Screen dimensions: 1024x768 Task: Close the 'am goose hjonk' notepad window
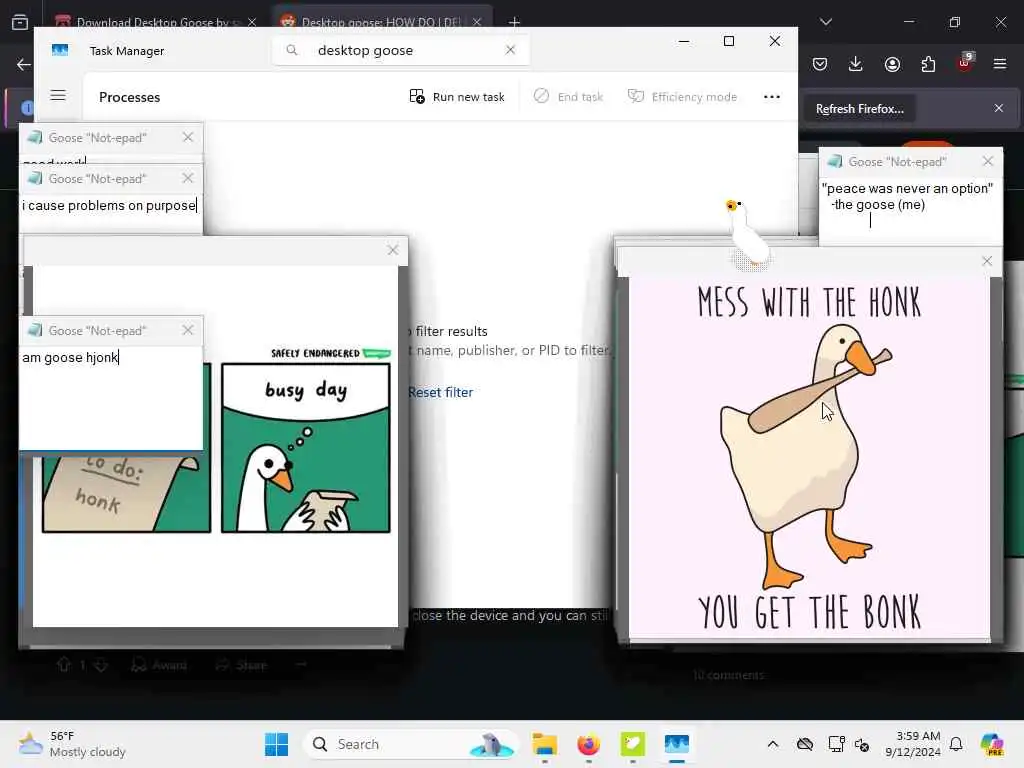[188, 330]
